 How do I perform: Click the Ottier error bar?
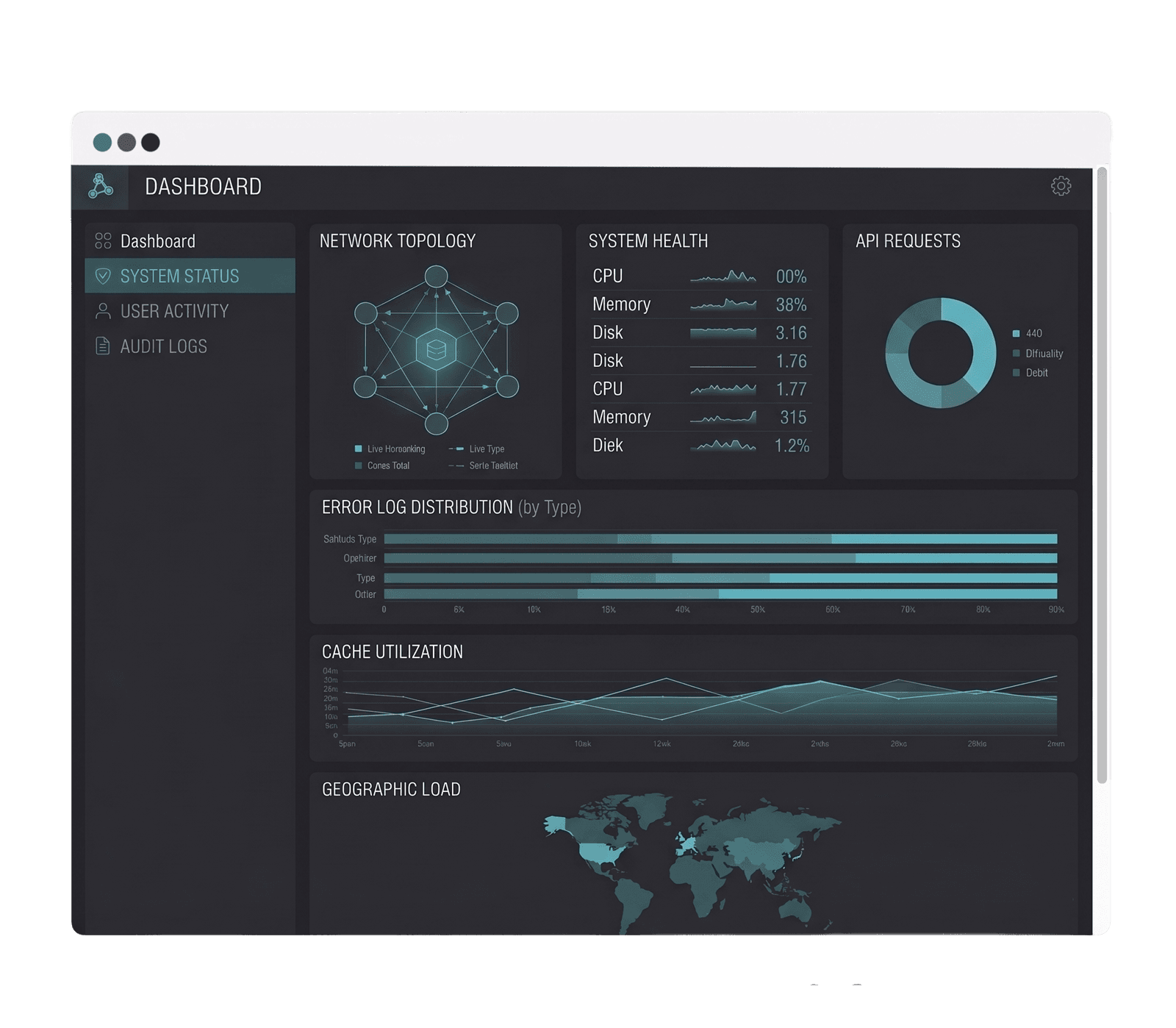pos(720,594)
